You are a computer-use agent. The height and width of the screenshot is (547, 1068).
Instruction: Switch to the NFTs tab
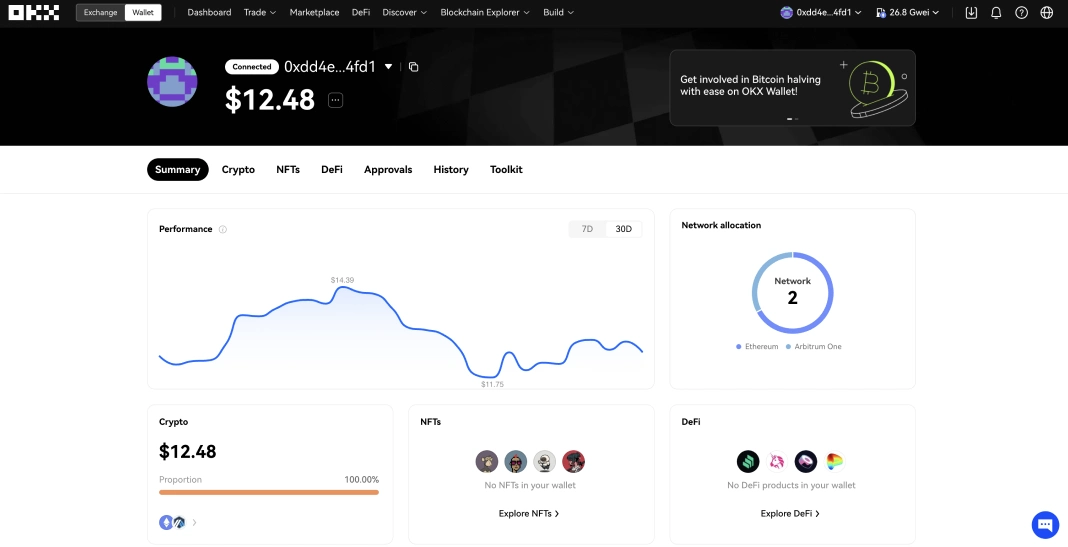(287, 170)
